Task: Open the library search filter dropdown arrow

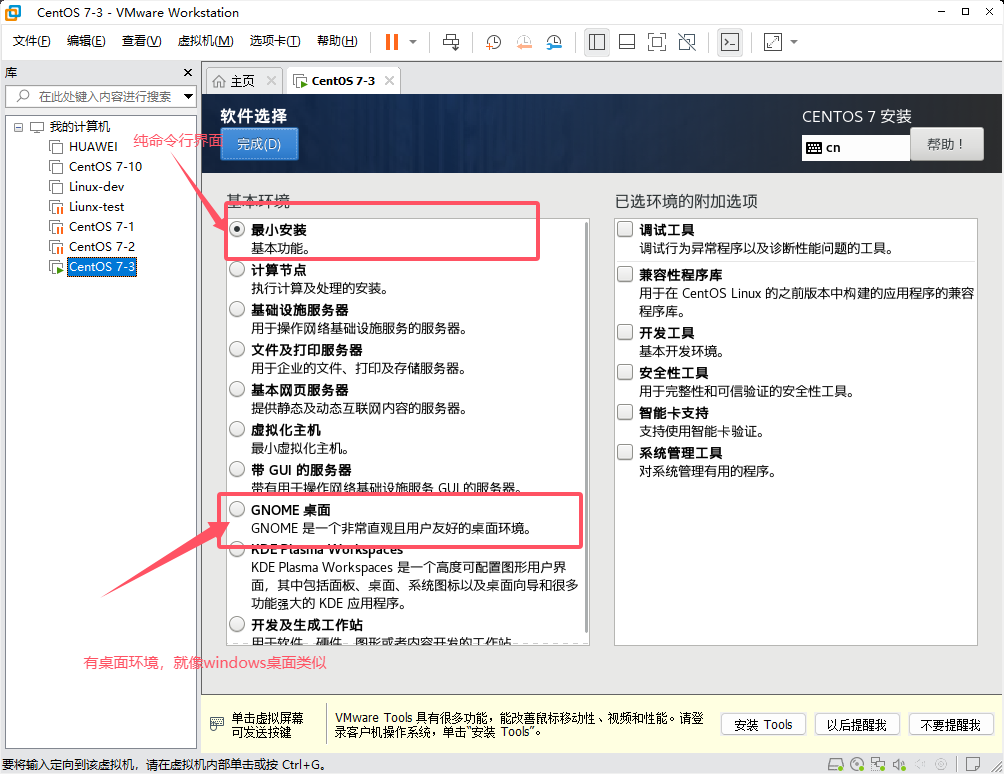Action: pos(188,97)
